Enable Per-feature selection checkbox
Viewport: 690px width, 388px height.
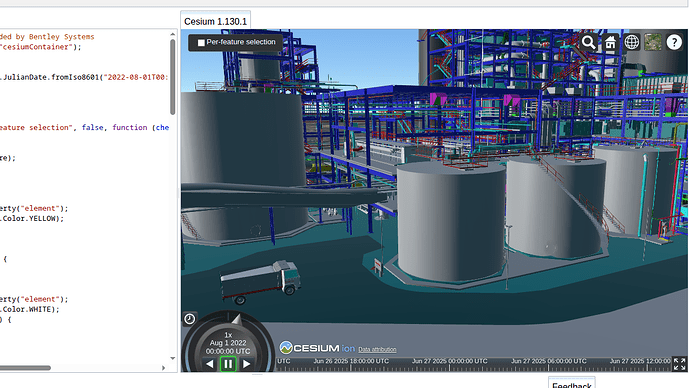(x=201, y=43)
